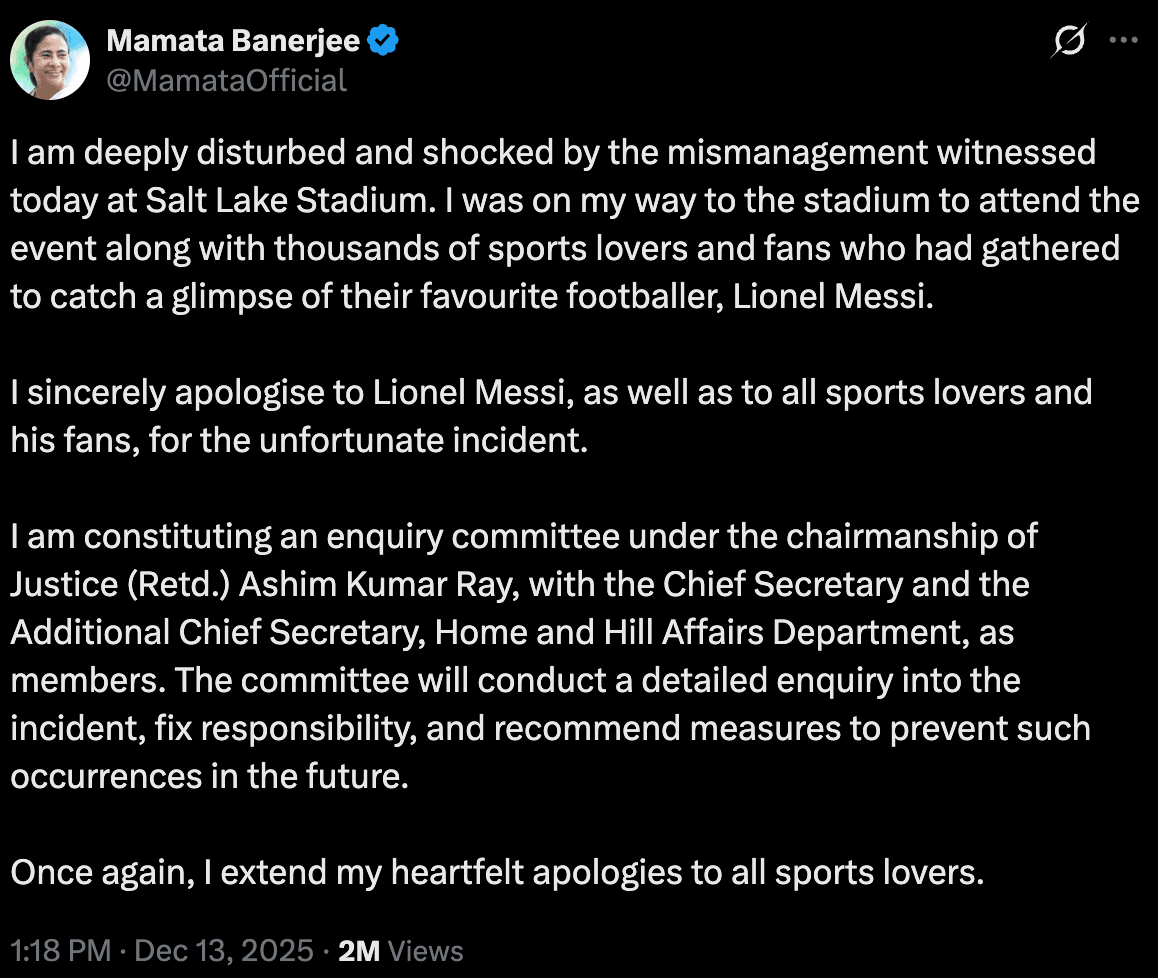Viewport: 1158px width, 978px height.
Task: Click the Dec 13, 2025 timestamp
Action: coord(224,951)
